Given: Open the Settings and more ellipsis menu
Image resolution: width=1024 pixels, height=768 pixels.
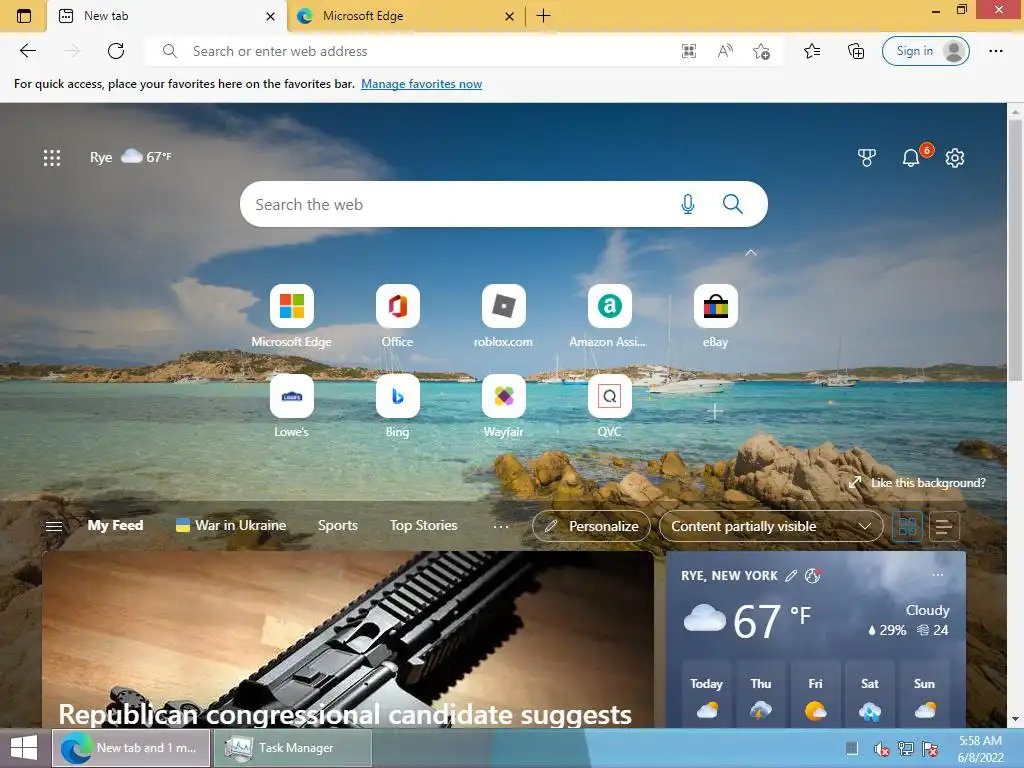Looking at the screenshot, I should (x=995, y=51).
